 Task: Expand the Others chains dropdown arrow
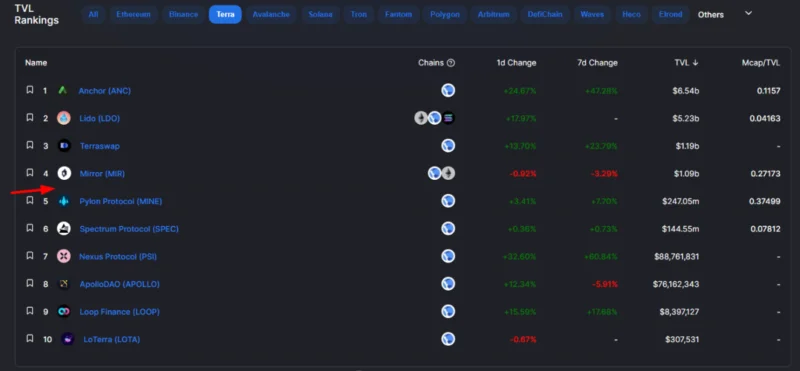(x=748, y=13)
